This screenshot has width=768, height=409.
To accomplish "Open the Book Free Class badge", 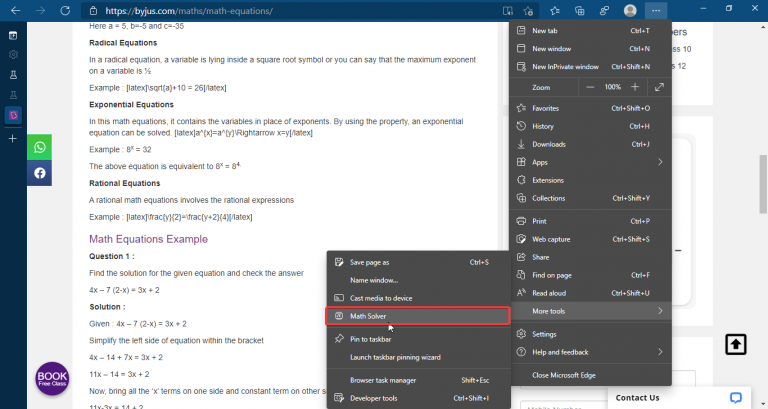I will (x=52, y=379).
